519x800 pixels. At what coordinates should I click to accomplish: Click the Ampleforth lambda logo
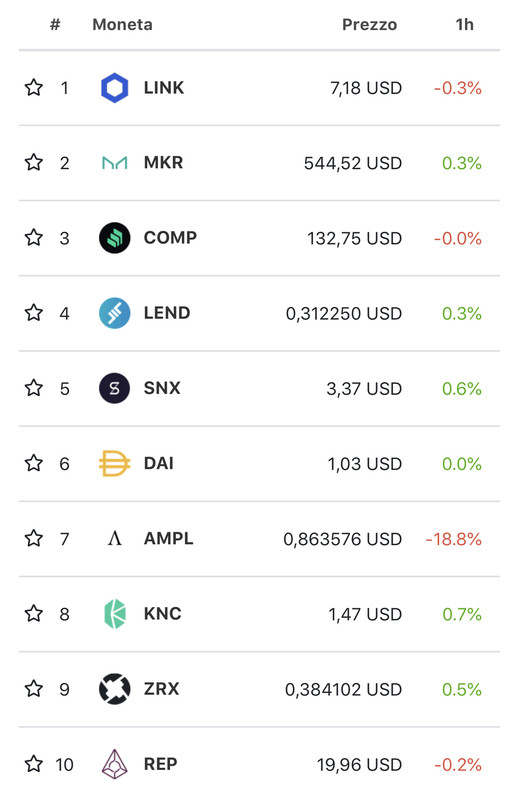pyautogui.click(x=115, y=538)
